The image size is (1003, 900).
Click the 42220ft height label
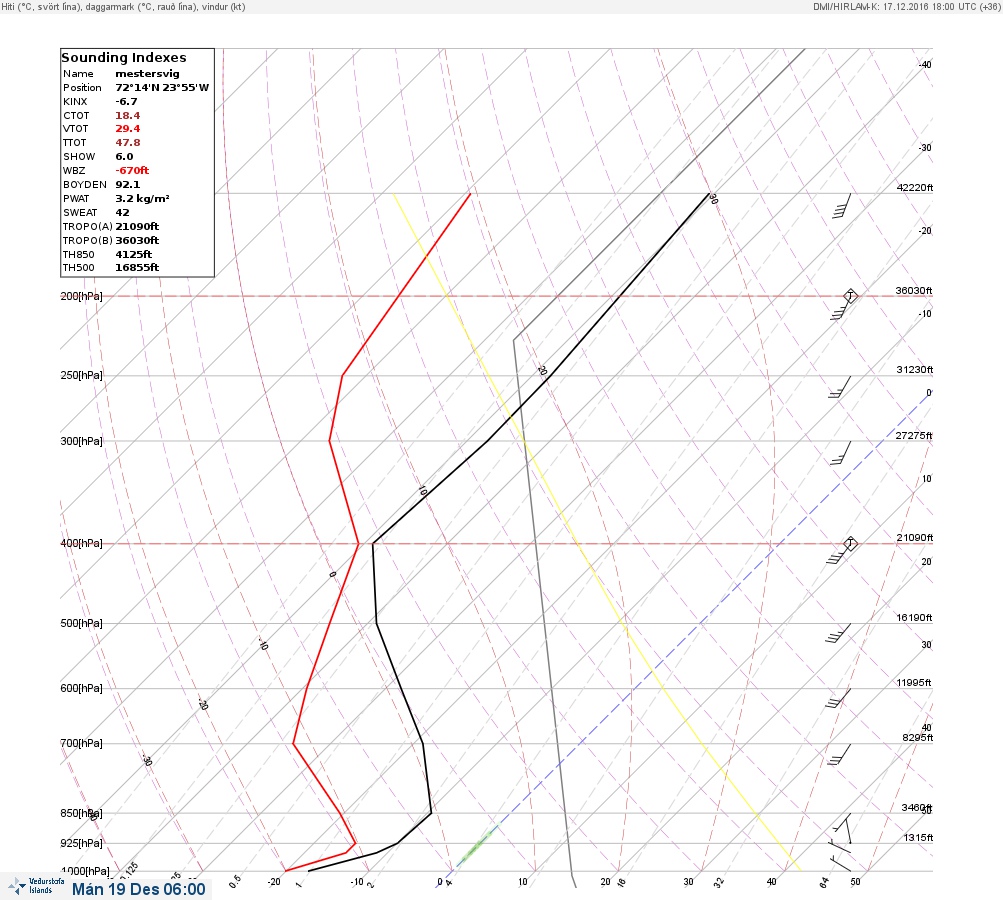pyautogui.click(x=915, y=187)
